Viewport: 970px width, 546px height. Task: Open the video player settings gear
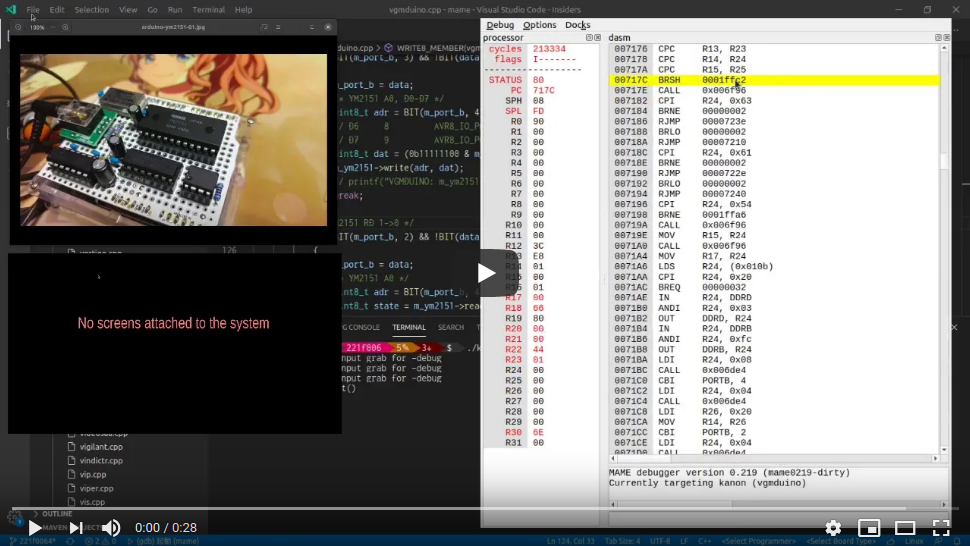click(833, 527)
